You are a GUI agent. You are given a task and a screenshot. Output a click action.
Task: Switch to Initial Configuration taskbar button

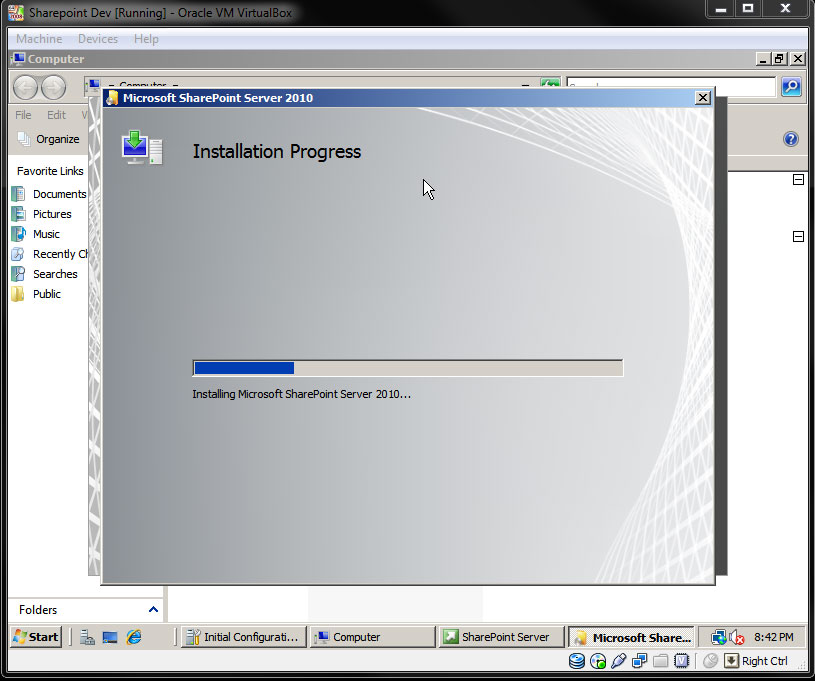(x=244, y=637)
